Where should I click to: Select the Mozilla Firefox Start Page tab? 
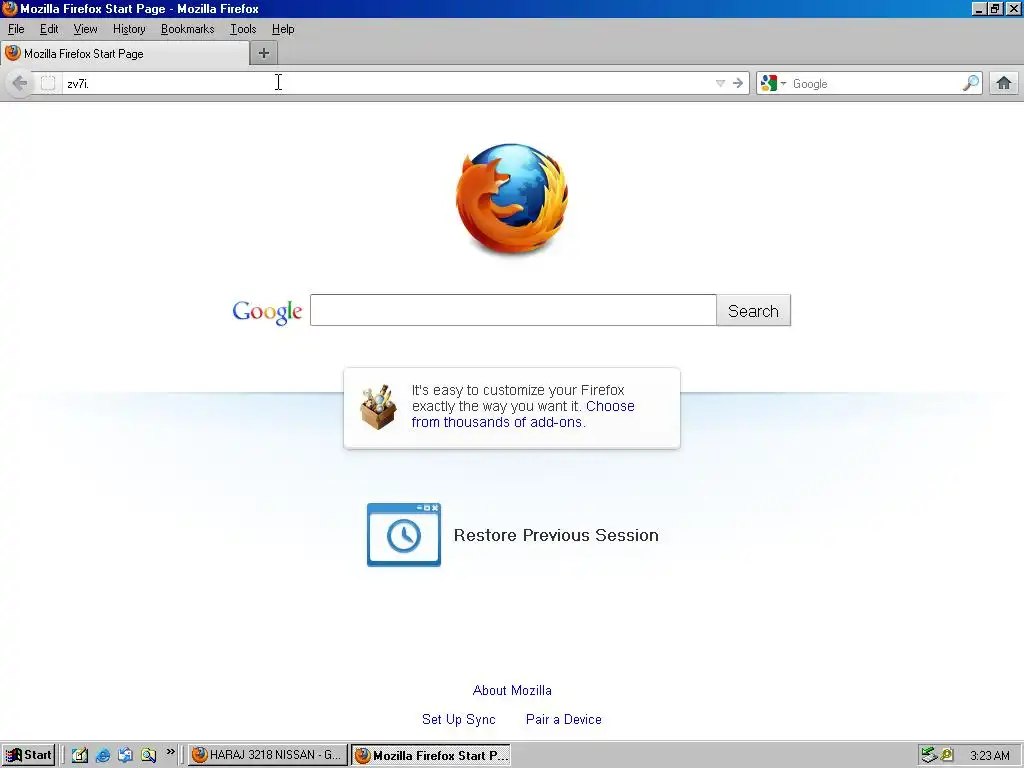coord(125,54)
